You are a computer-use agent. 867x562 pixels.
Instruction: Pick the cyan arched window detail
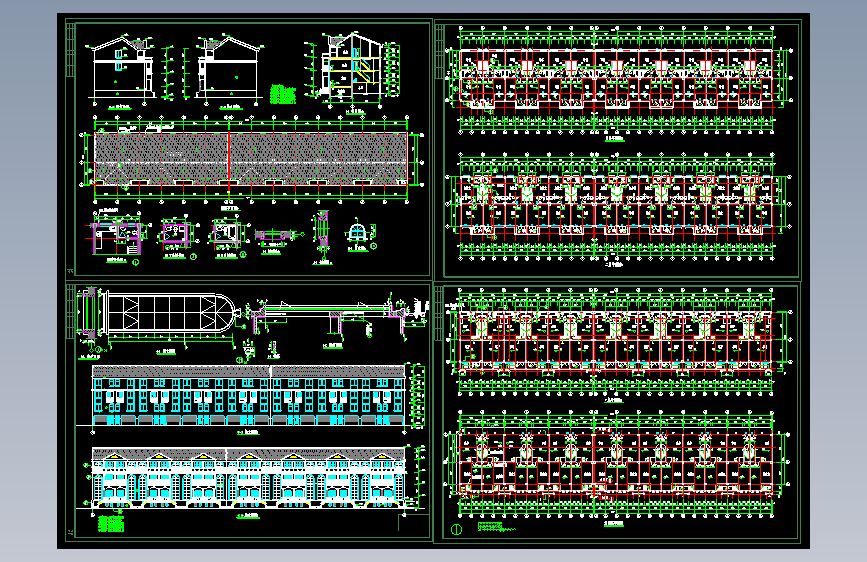[x=357, y=231]
